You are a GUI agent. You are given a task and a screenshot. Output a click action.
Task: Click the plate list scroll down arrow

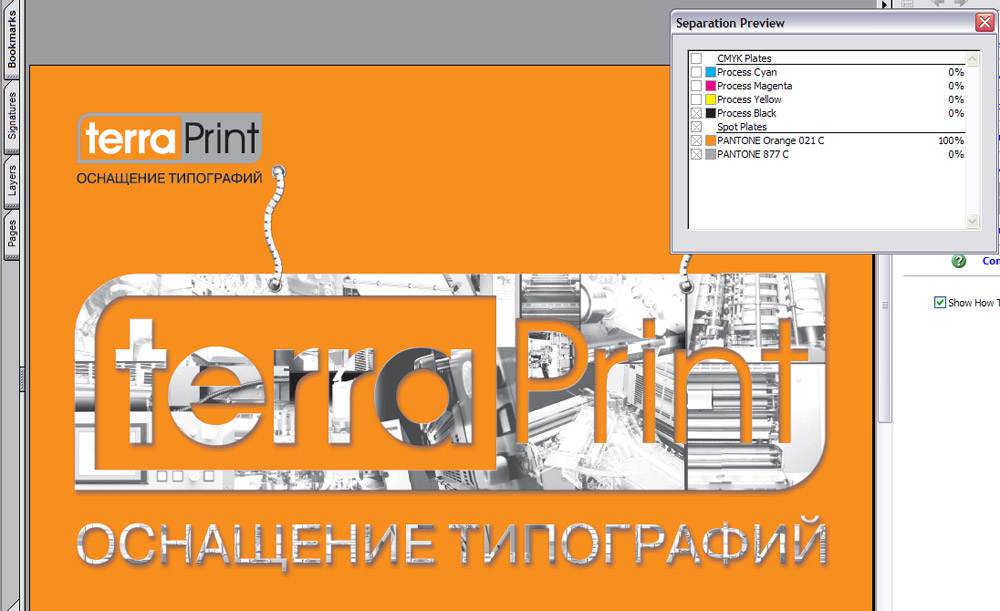(973, 221)
